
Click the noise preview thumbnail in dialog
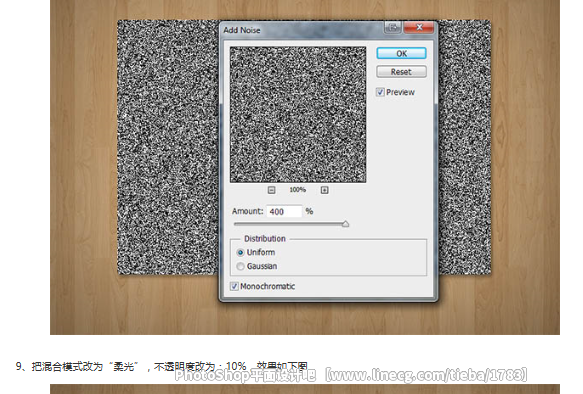(x=298, y=114)
